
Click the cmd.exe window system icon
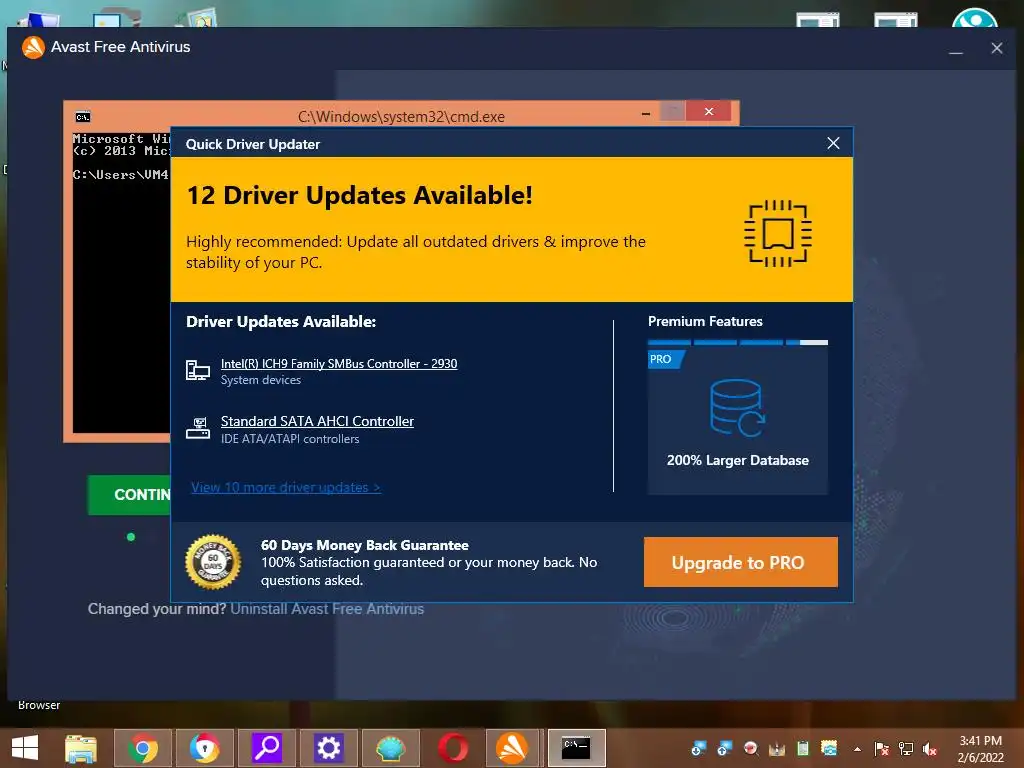point(83,117)
